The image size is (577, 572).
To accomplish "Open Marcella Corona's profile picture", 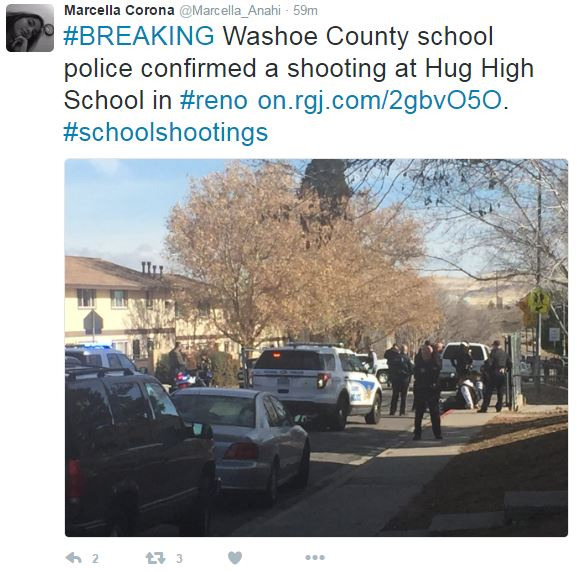I will point(30,28).
